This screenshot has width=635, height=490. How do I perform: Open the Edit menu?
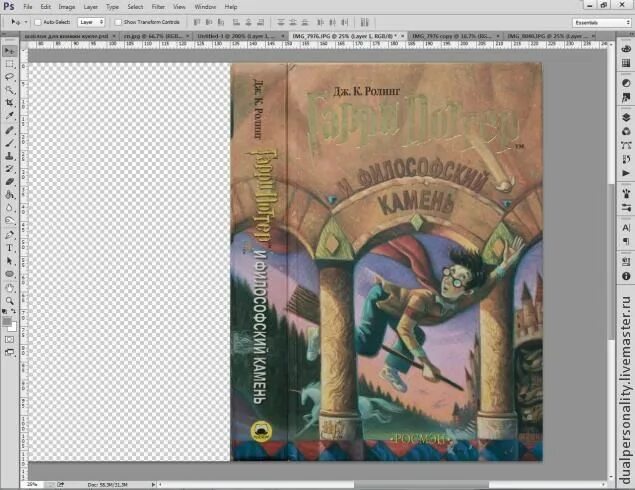[x=45, y=7]
